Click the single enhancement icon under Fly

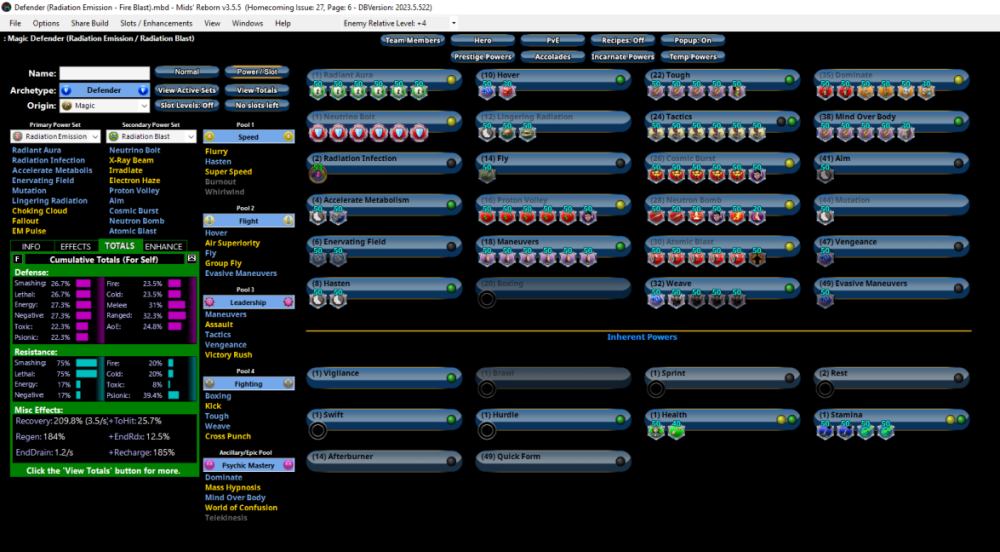coord(487,174)
